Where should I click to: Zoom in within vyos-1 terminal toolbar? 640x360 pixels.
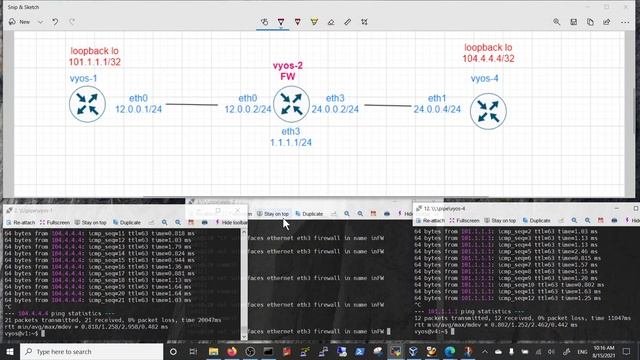coord(164,222)
